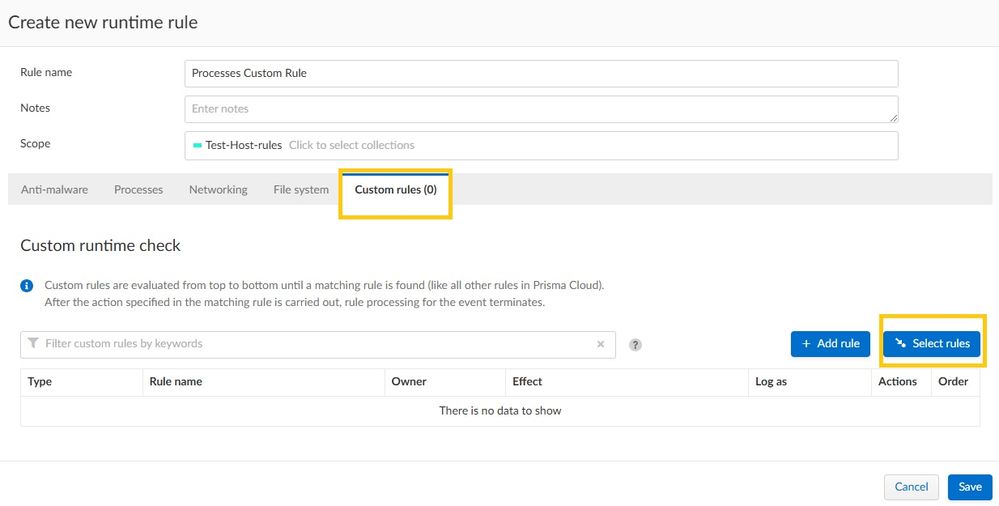Select the Custom rules (0) tab

(x=395, y=190)
